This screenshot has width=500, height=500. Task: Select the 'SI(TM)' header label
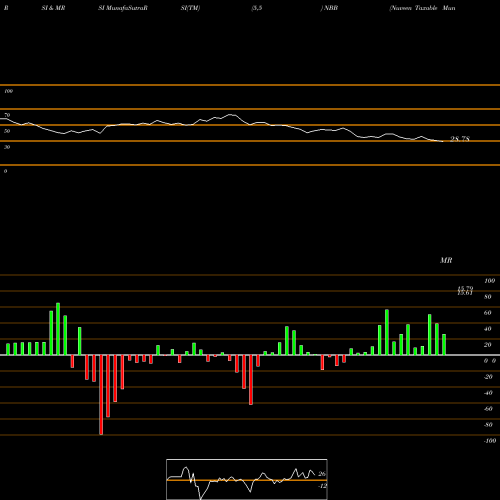[x=190, y=8]
